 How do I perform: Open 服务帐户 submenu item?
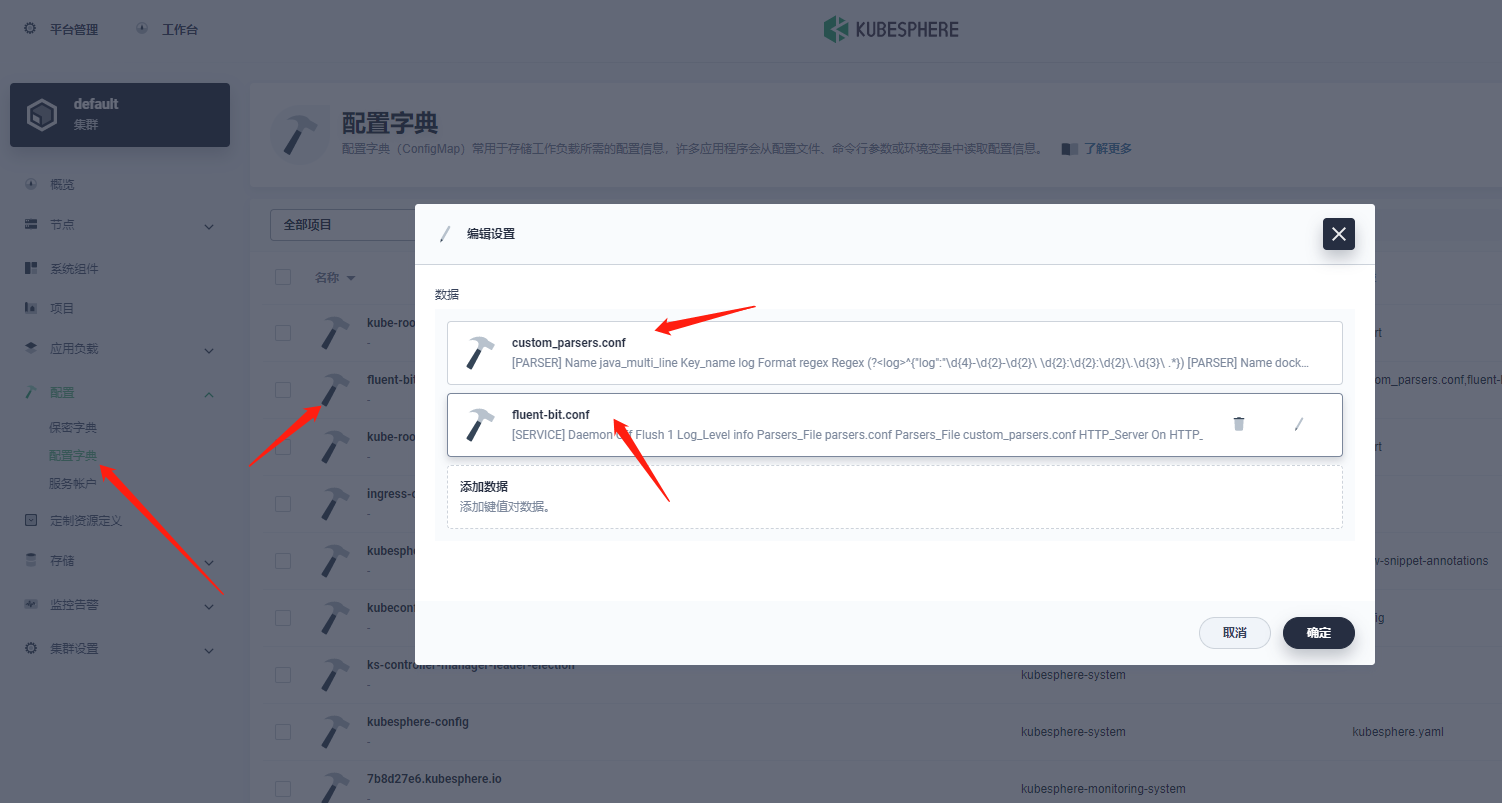coord(73,484)
